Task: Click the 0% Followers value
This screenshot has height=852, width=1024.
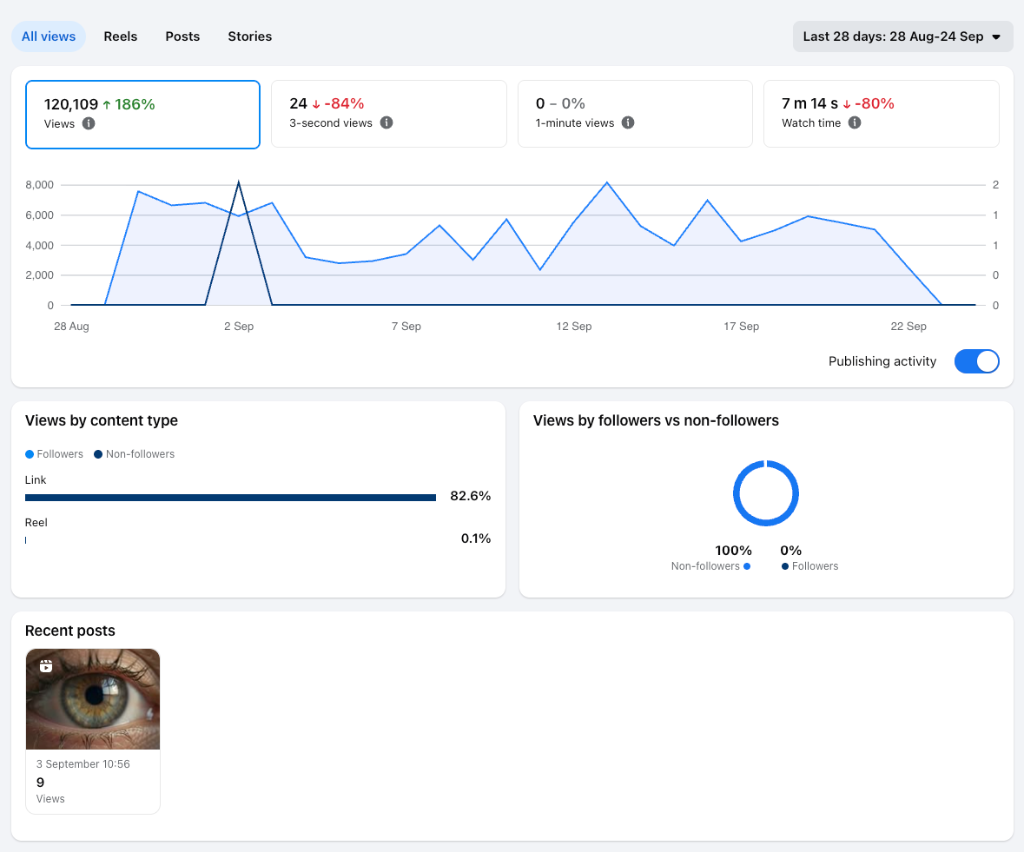Action: tap(791, 550)
